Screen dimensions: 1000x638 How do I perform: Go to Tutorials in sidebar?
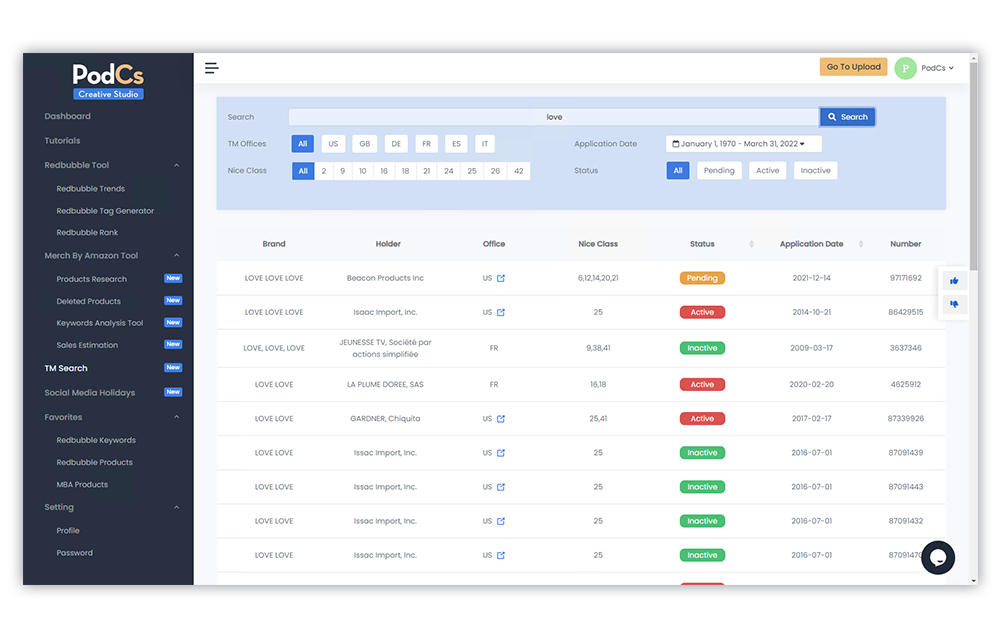62,140
